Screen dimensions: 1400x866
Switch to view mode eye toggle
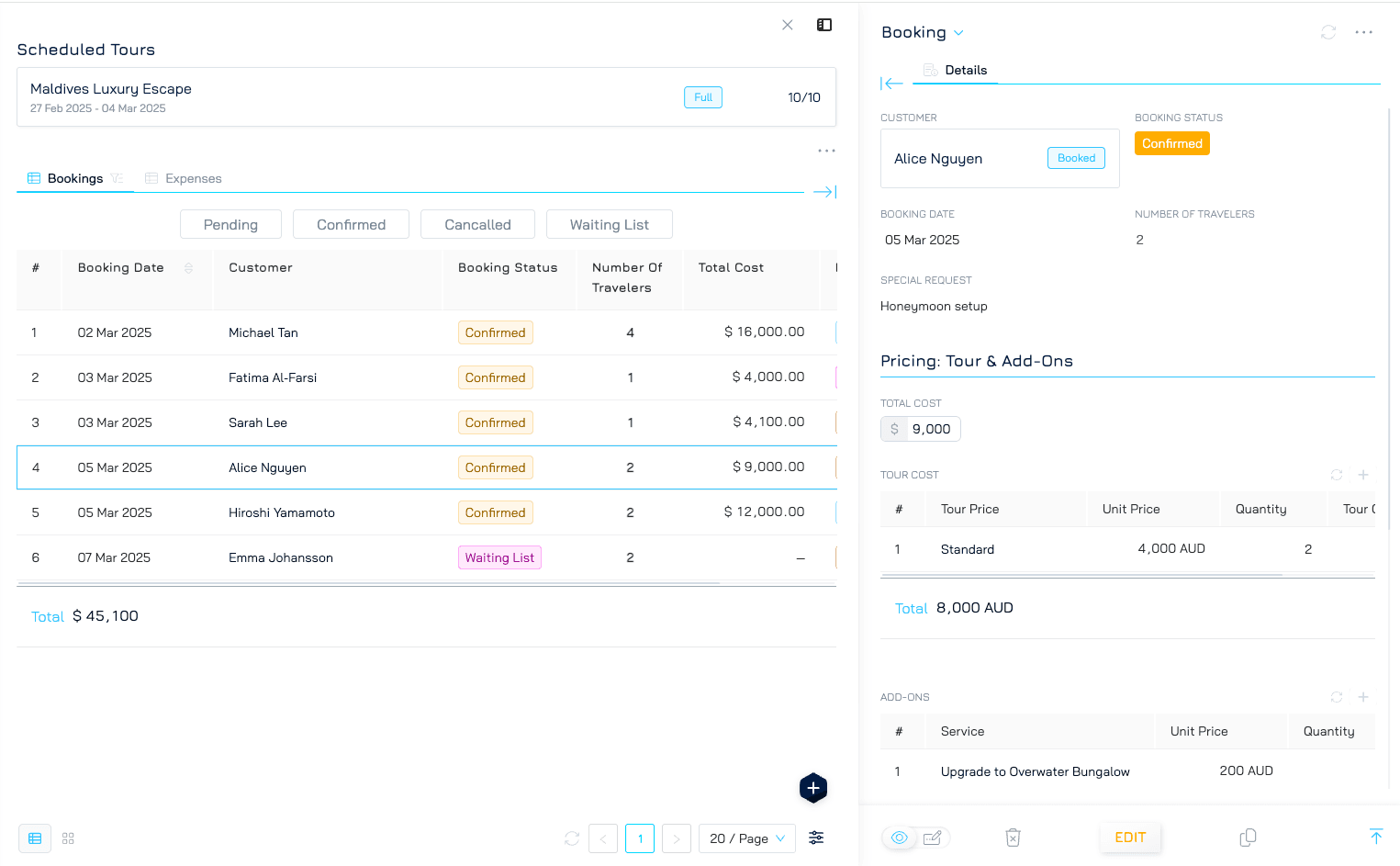(900, 838)
